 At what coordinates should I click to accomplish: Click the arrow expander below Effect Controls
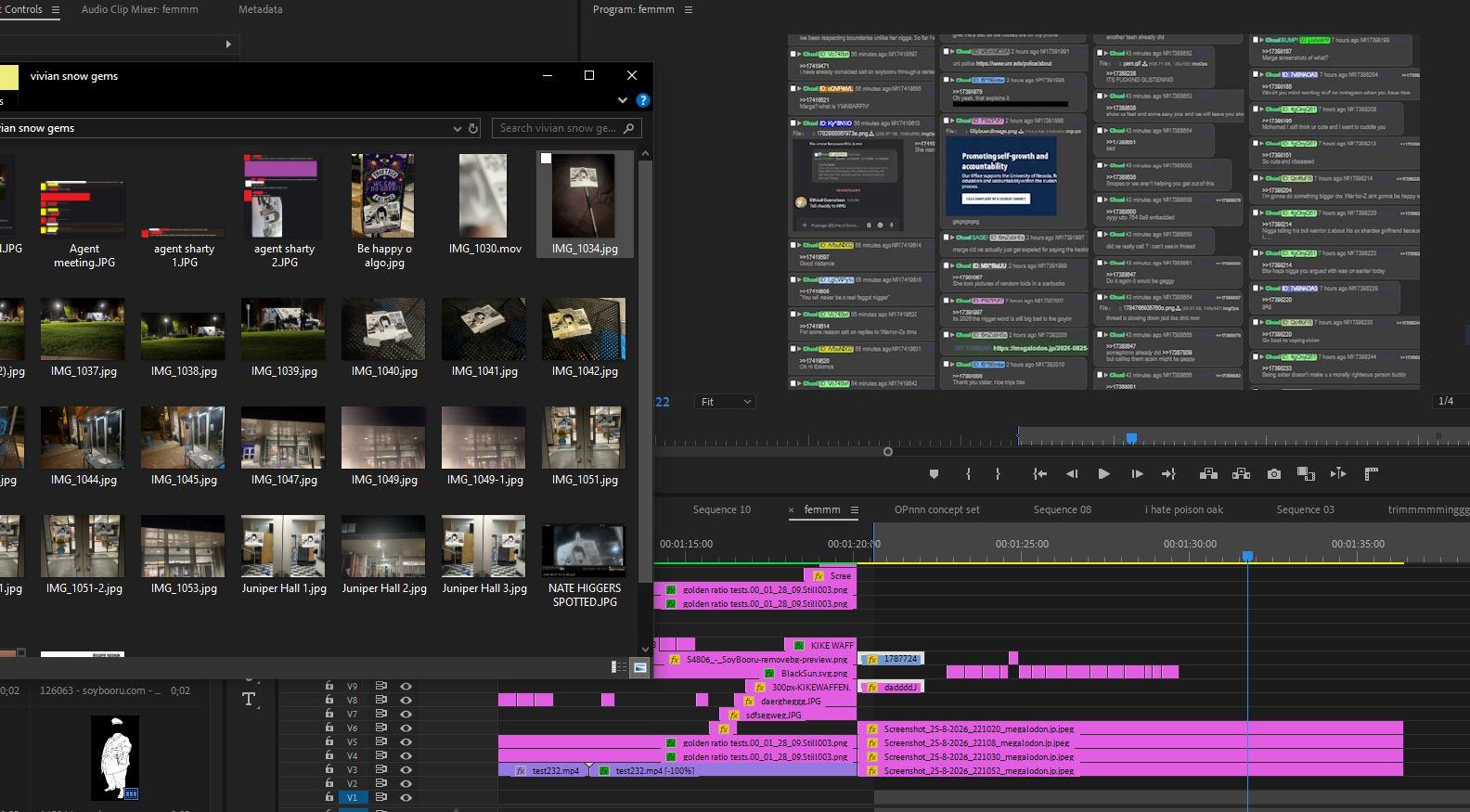(228, 44)
